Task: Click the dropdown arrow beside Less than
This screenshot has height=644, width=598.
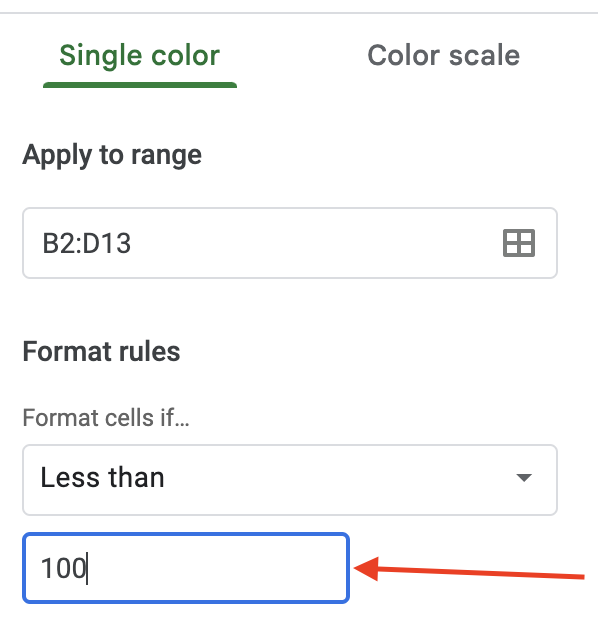Action: click(x=524, y=478)
